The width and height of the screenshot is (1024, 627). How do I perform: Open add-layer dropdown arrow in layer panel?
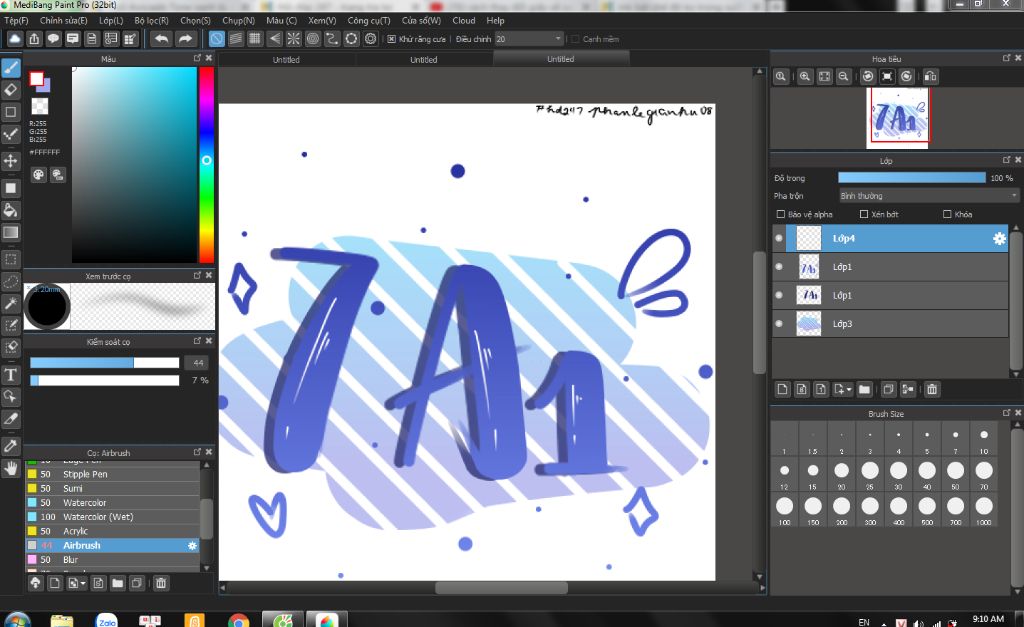848,390
